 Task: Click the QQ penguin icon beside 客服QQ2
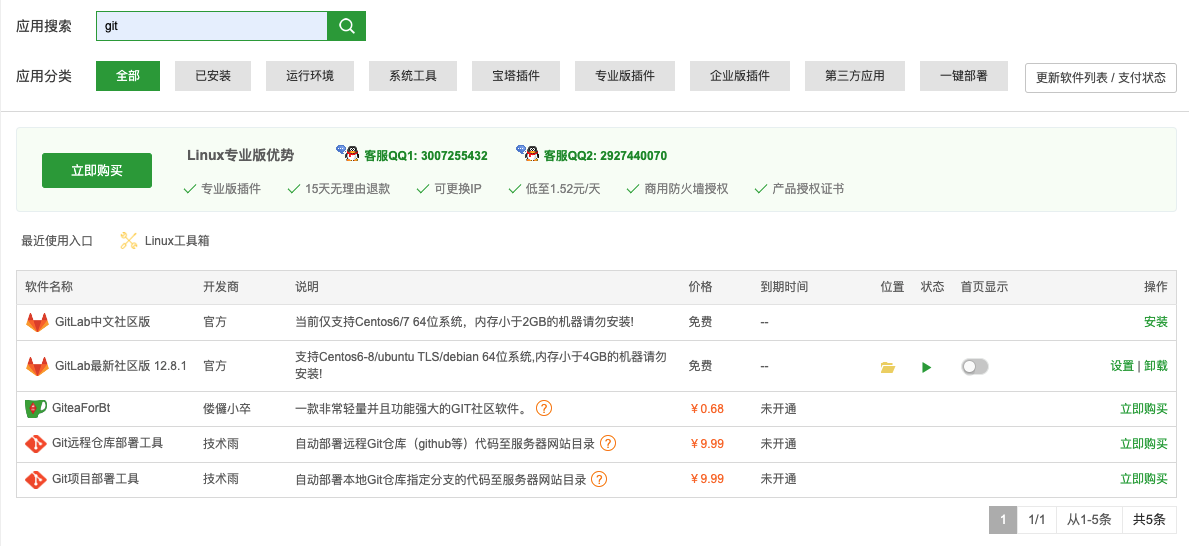[x=527, y=153]
